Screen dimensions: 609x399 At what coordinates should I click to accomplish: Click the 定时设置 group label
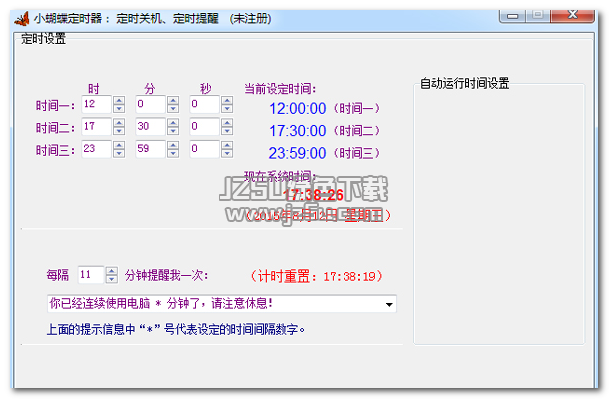pyautogui.click(x=44, y=39)
